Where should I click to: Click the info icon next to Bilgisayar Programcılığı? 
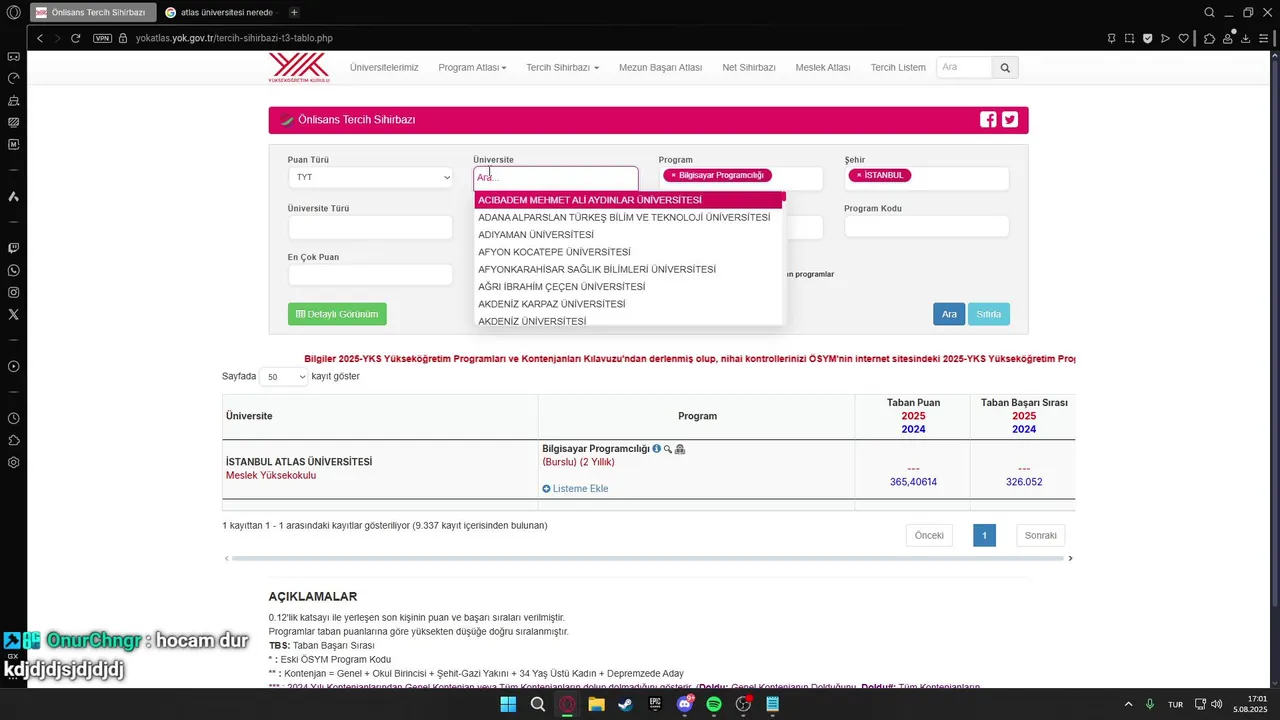(657, 449)
